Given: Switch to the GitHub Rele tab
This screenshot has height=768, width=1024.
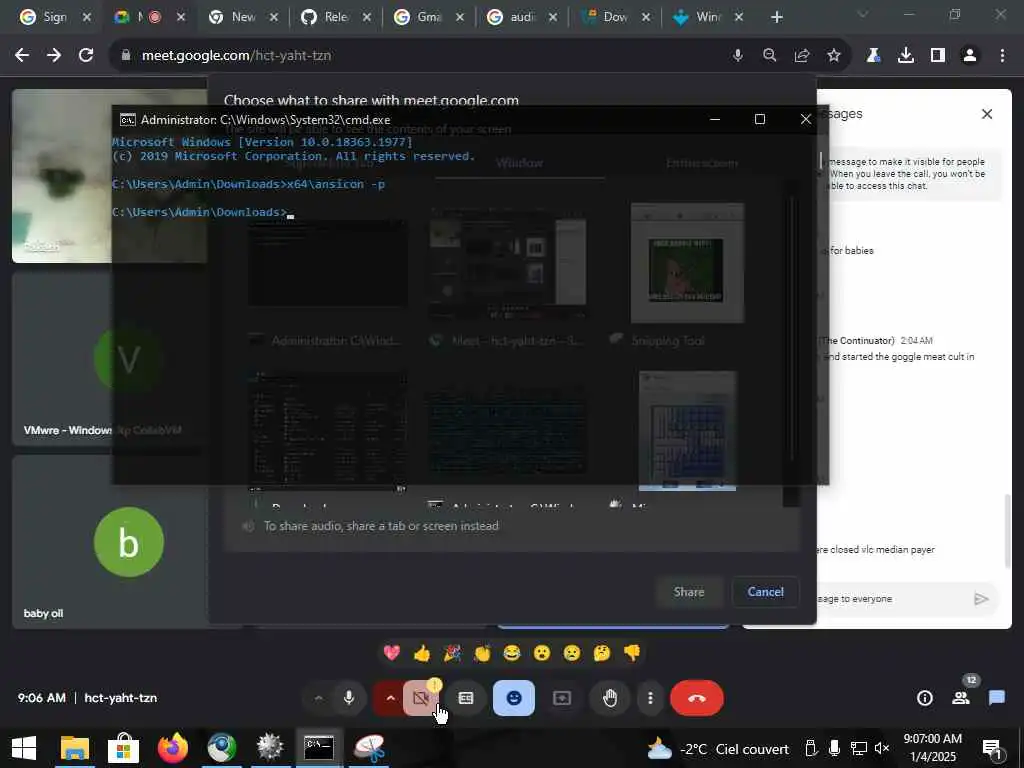Looking at the screenshot, I should click(336, 17).
